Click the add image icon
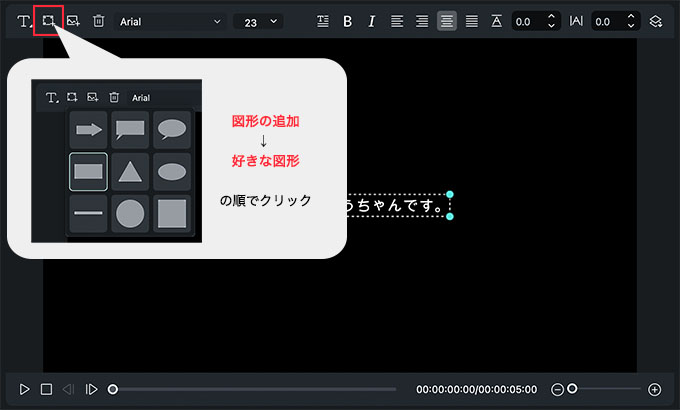The image size is (680, 410). 73,20
